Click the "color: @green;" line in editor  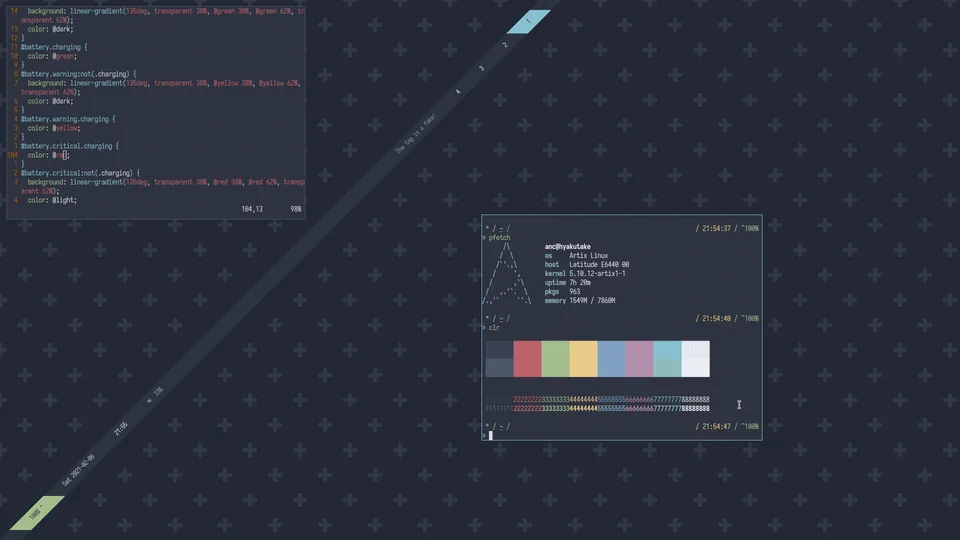point(52,56)
